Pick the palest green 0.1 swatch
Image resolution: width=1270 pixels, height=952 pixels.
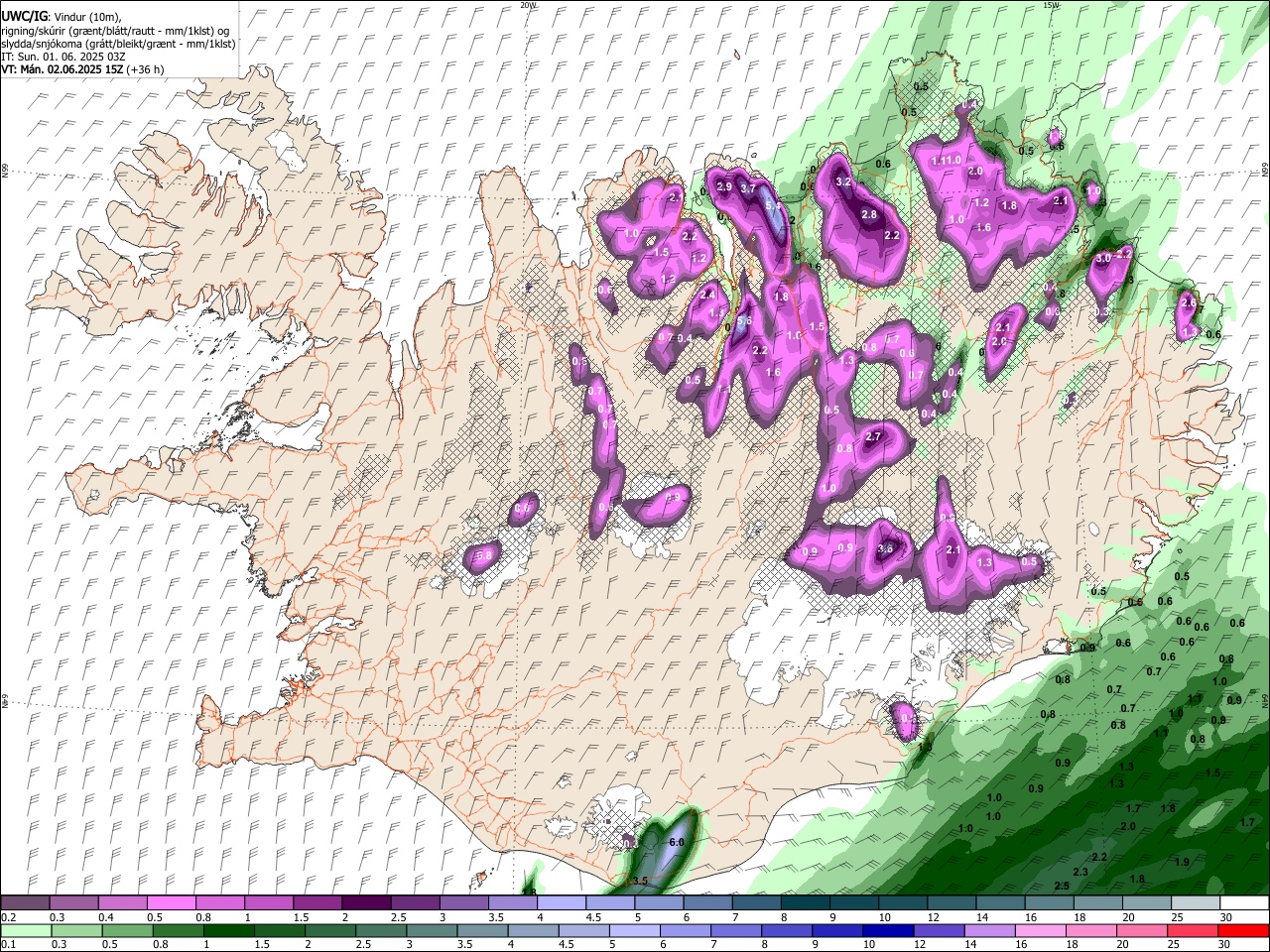point(25,930)
